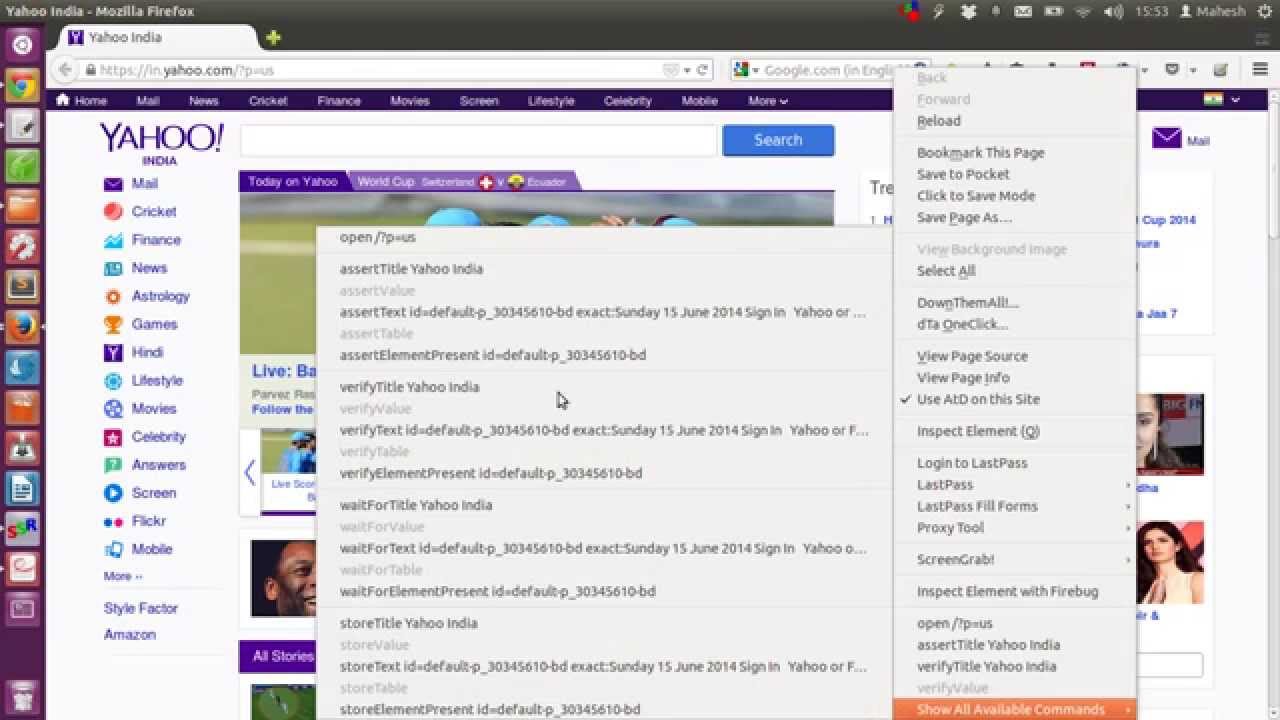1280x720 pixels.
Task: Open a new tab with the plus icon
Action: point(273,37)
